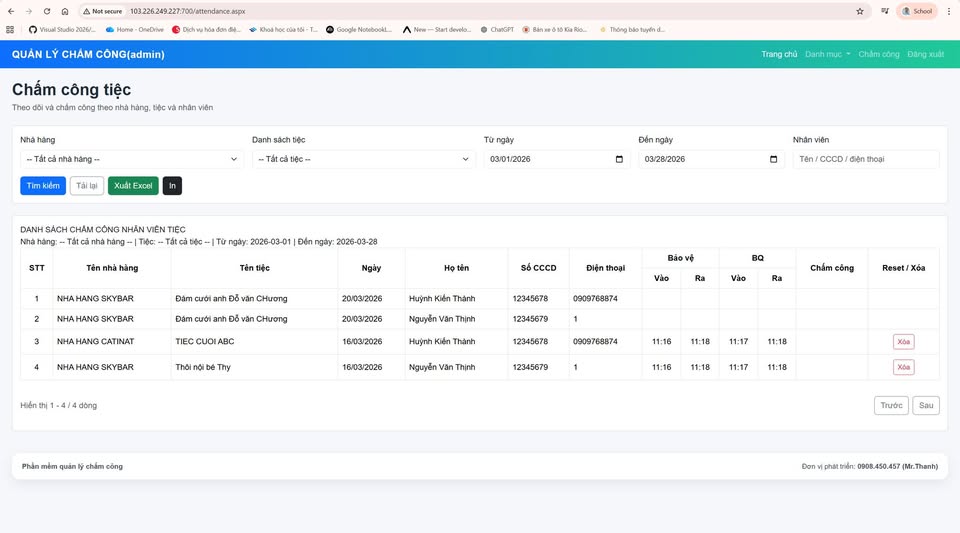Go to the browser home icon
Viewport: 960px width, 533px height.
(65, 11)
